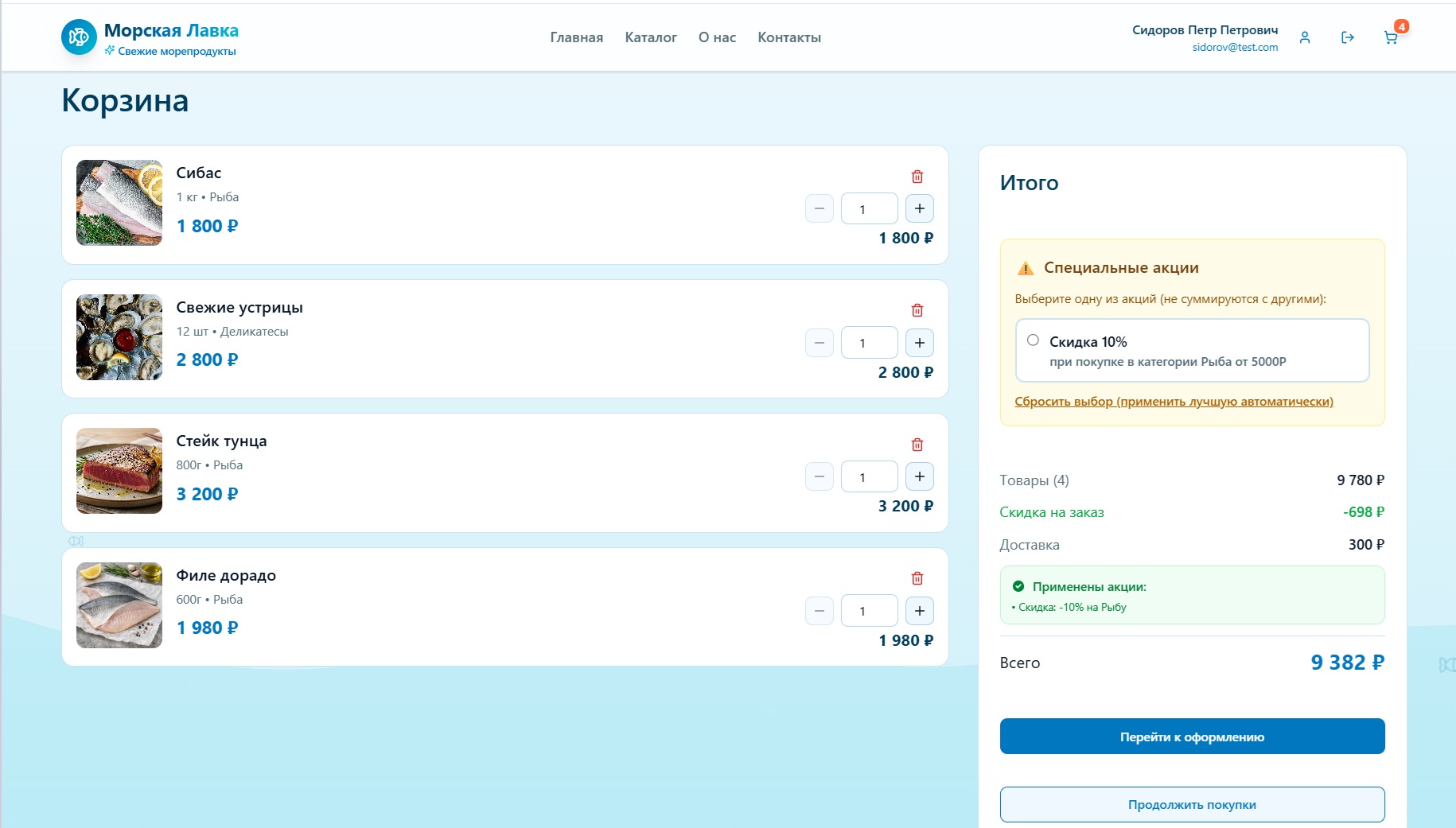Click the Морская Лавка fish logo icon
Image resolution: width=1456 pixels, height=828 pixels.
[x=79, y=37]
